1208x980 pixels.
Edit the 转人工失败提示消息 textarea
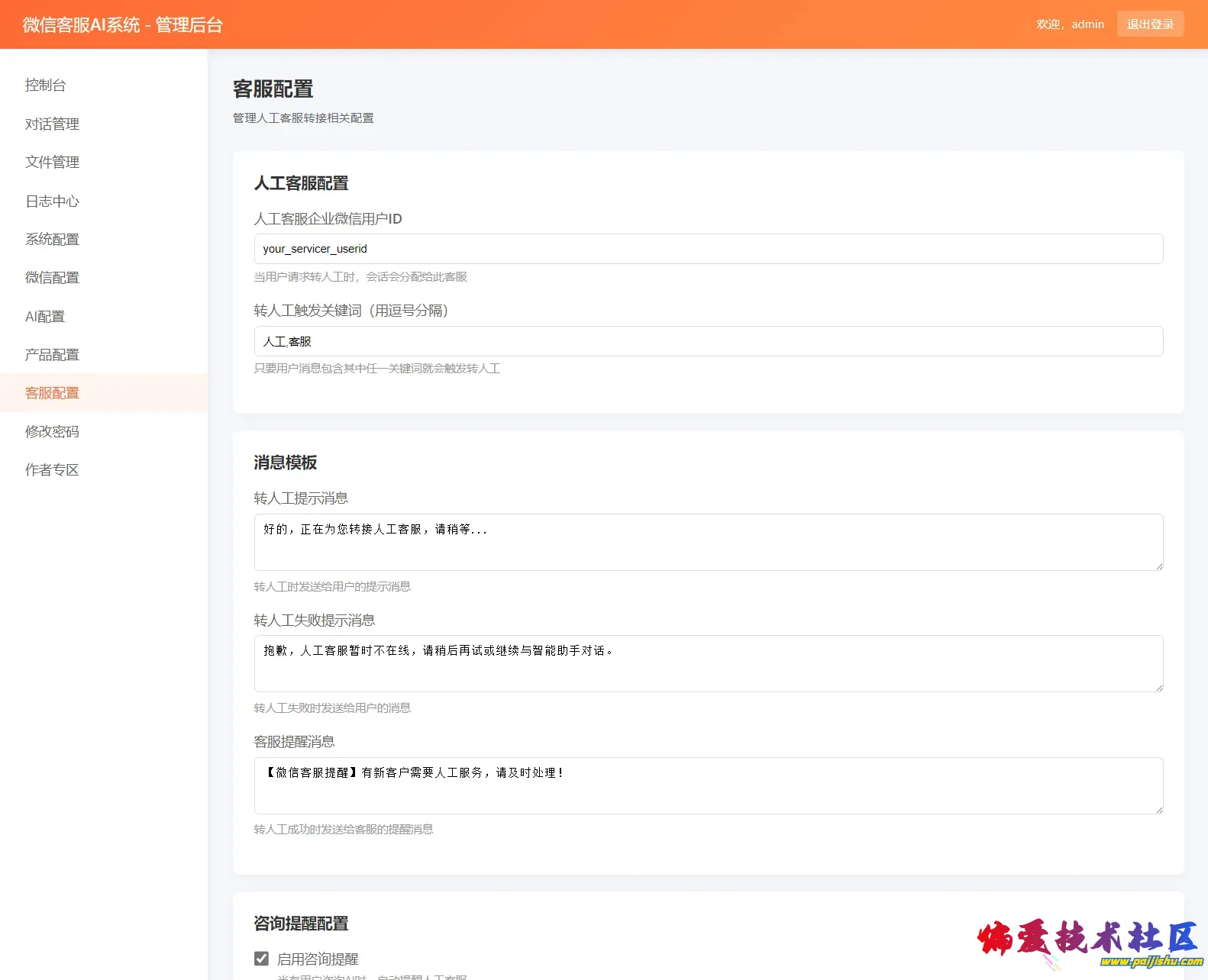[x=708, y=663]
